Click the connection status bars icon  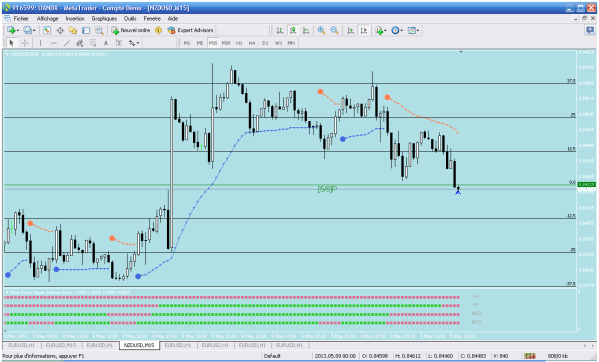click(x=529, y=356)
